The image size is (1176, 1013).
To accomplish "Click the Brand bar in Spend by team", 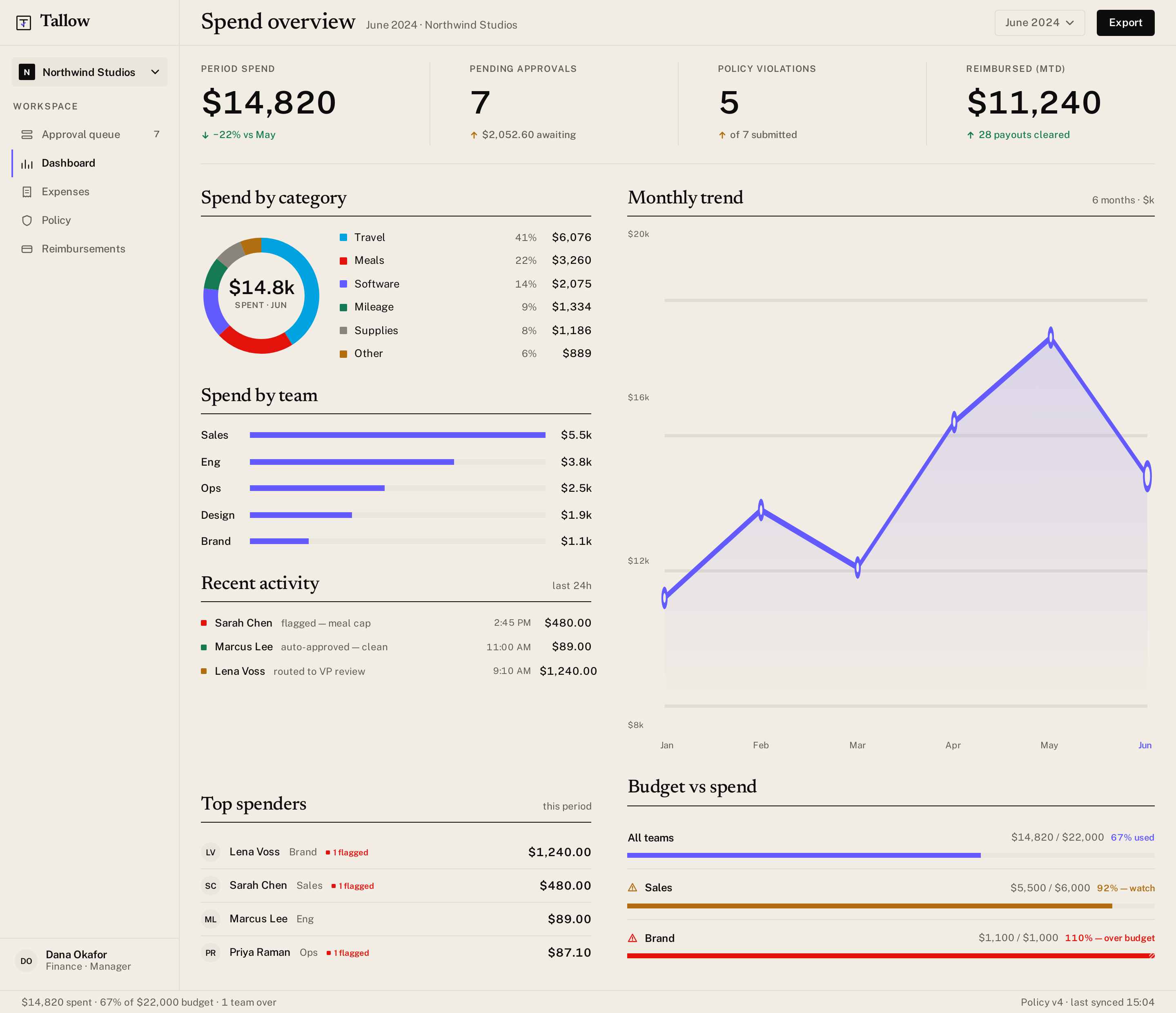I will coord(397,541).
